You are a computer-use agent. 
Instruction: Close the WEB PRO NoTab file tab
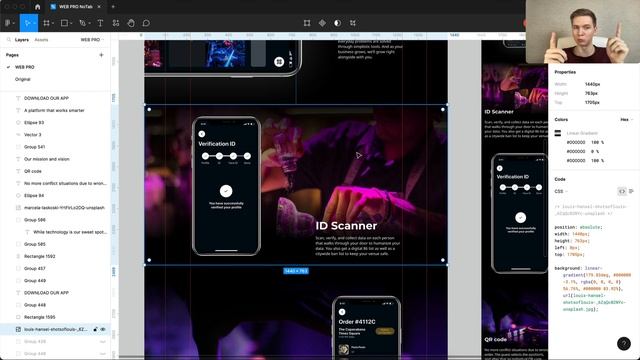(99, 7)
